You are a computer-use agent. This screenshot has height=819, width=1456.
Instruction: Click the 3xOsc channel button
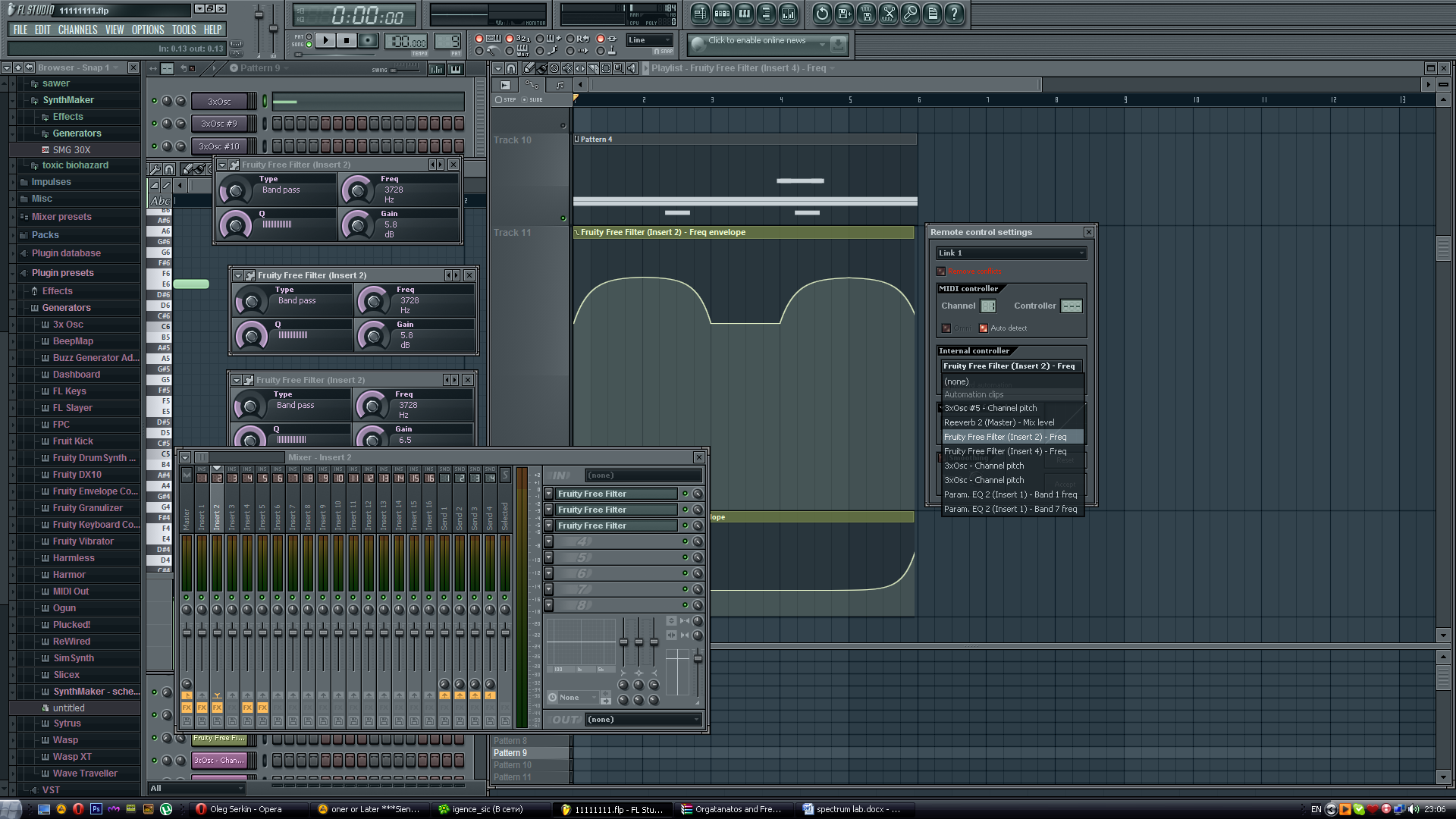point(220,102)
